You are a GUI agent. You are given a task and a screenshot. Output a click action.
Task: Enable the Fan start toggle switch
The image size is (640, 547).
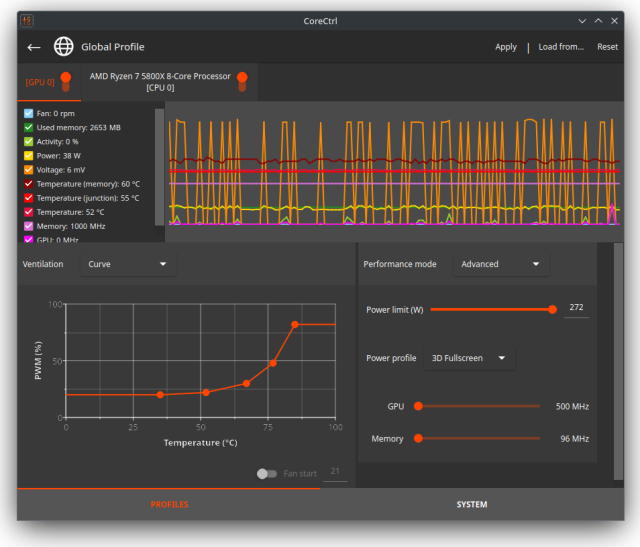click(x=267, y=473)
